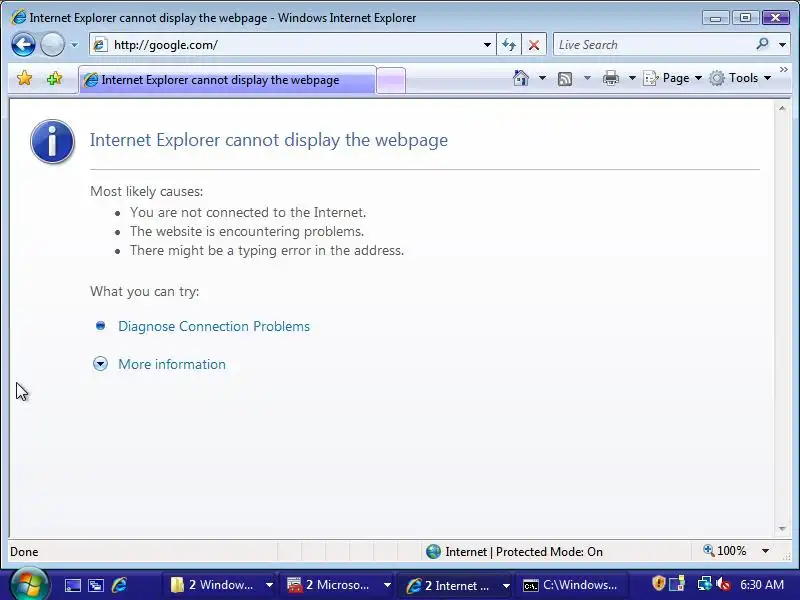The height and width of the screenshot is (600, 800).
Task: Click the address bar with google.com URL
Action: 286,45
